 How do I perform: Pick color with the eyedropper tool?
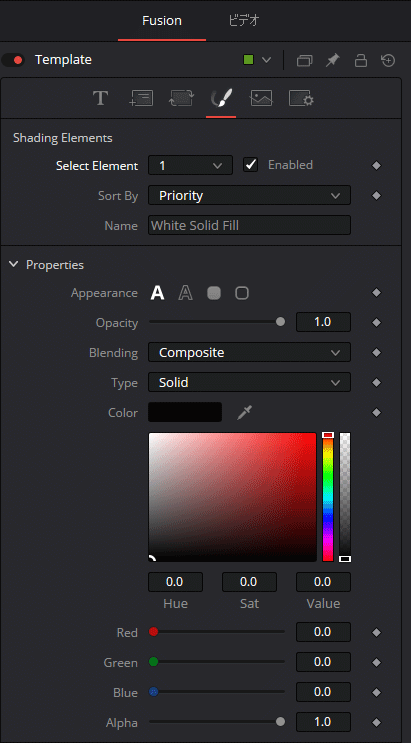[244, 413]
